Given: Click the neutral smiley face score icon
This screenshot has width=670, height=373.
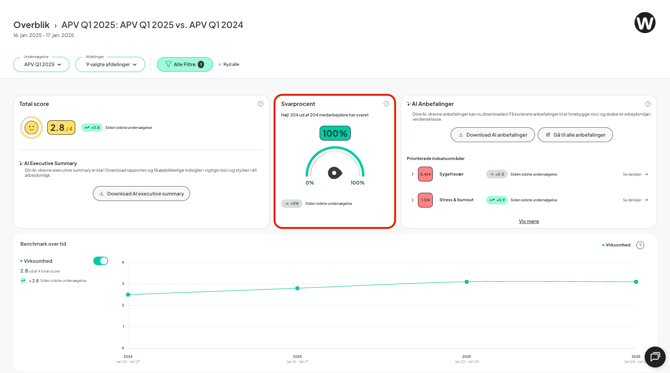Looking at the screenshot, I should click(31, 127).
